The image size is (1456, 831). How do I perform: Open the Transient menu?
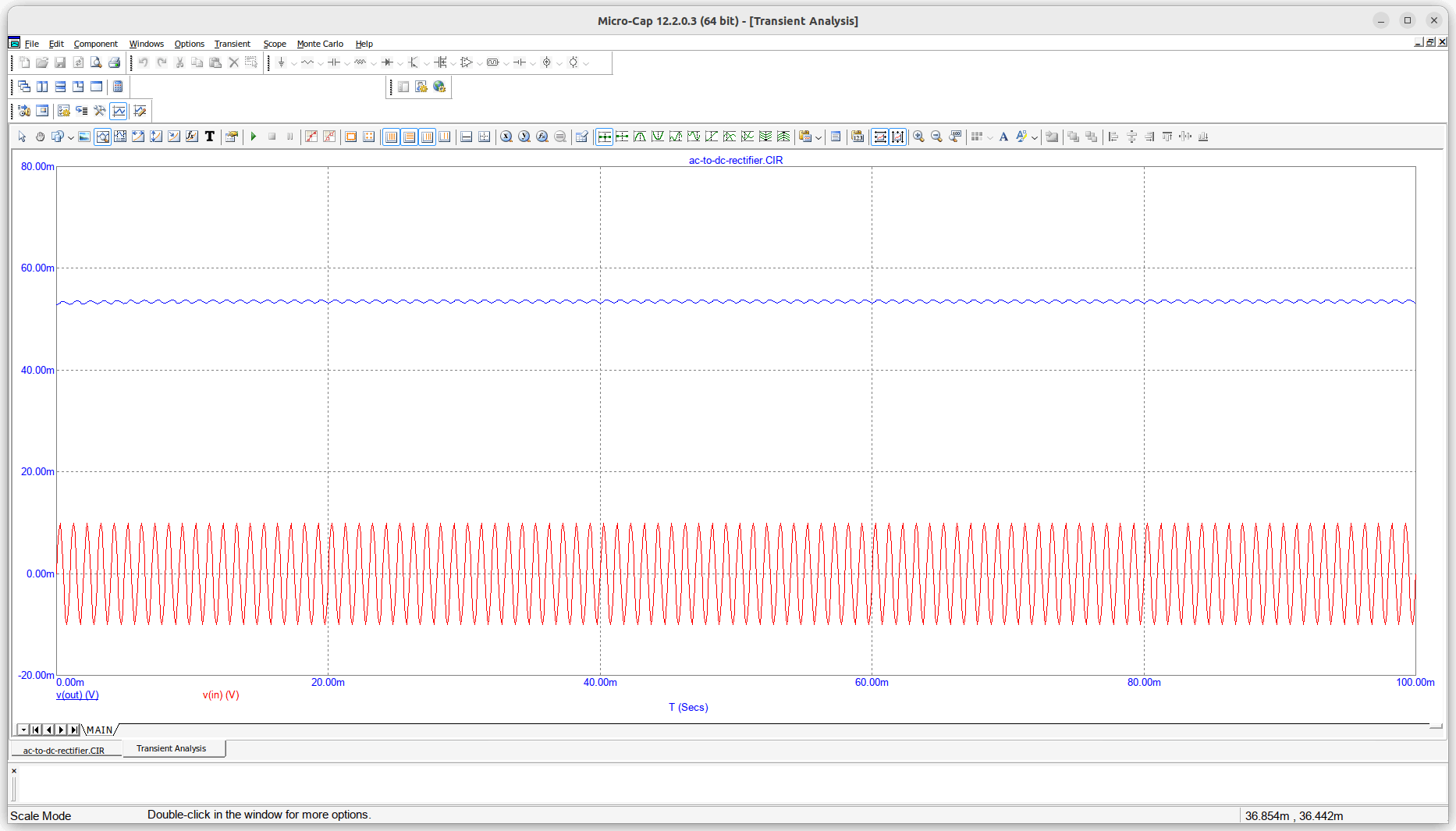tap(232, 44)
